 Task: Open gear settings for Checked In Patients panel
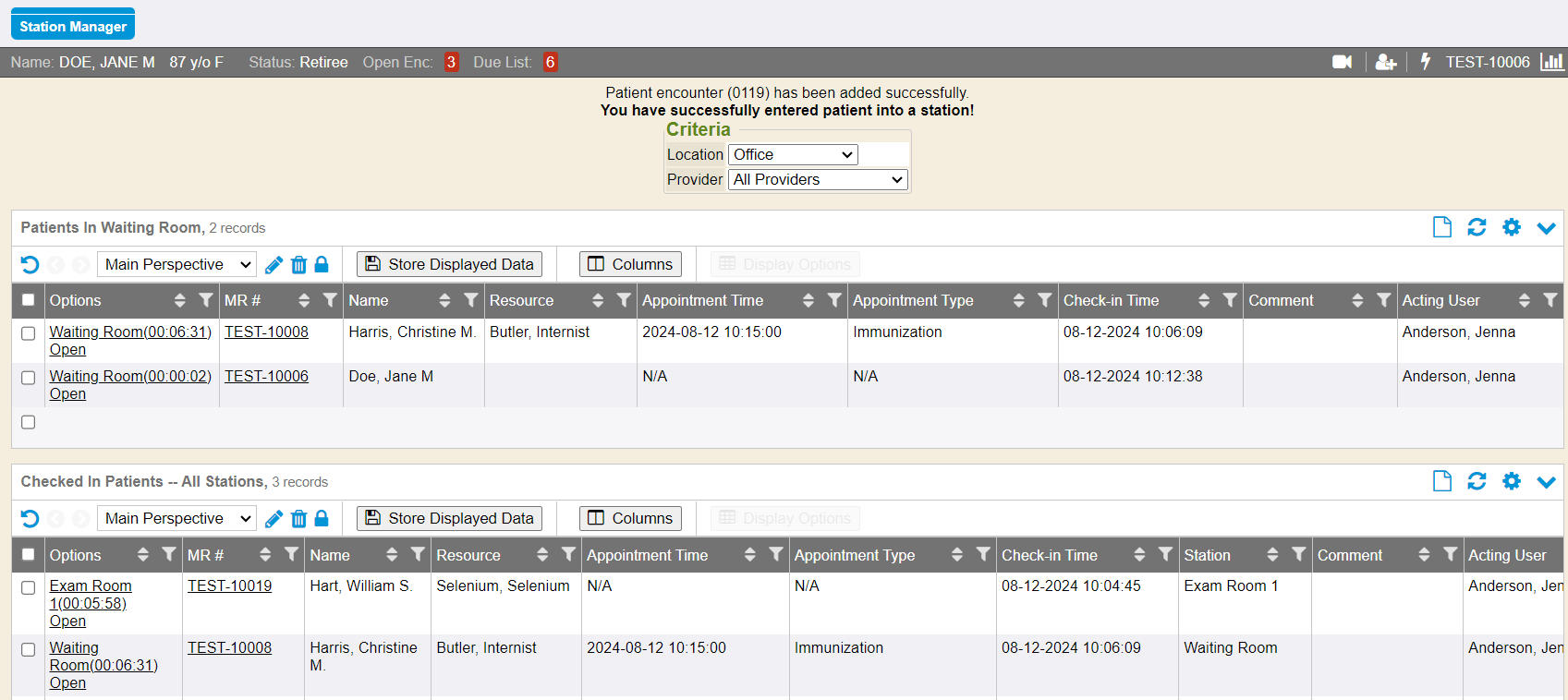[x=1512, y=481]
